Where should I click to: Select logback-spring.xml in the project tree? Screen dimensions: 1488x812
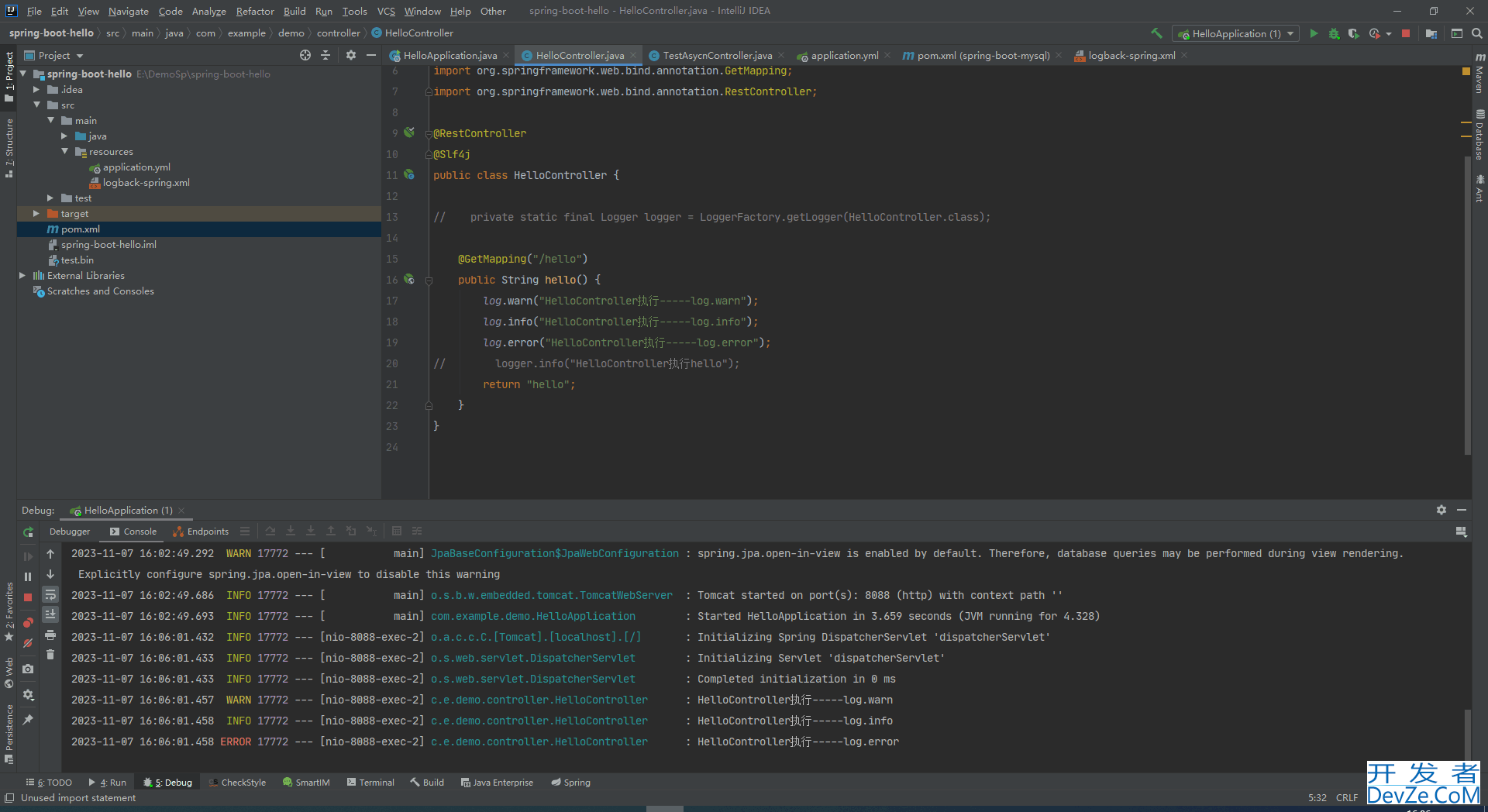[146, 183]
